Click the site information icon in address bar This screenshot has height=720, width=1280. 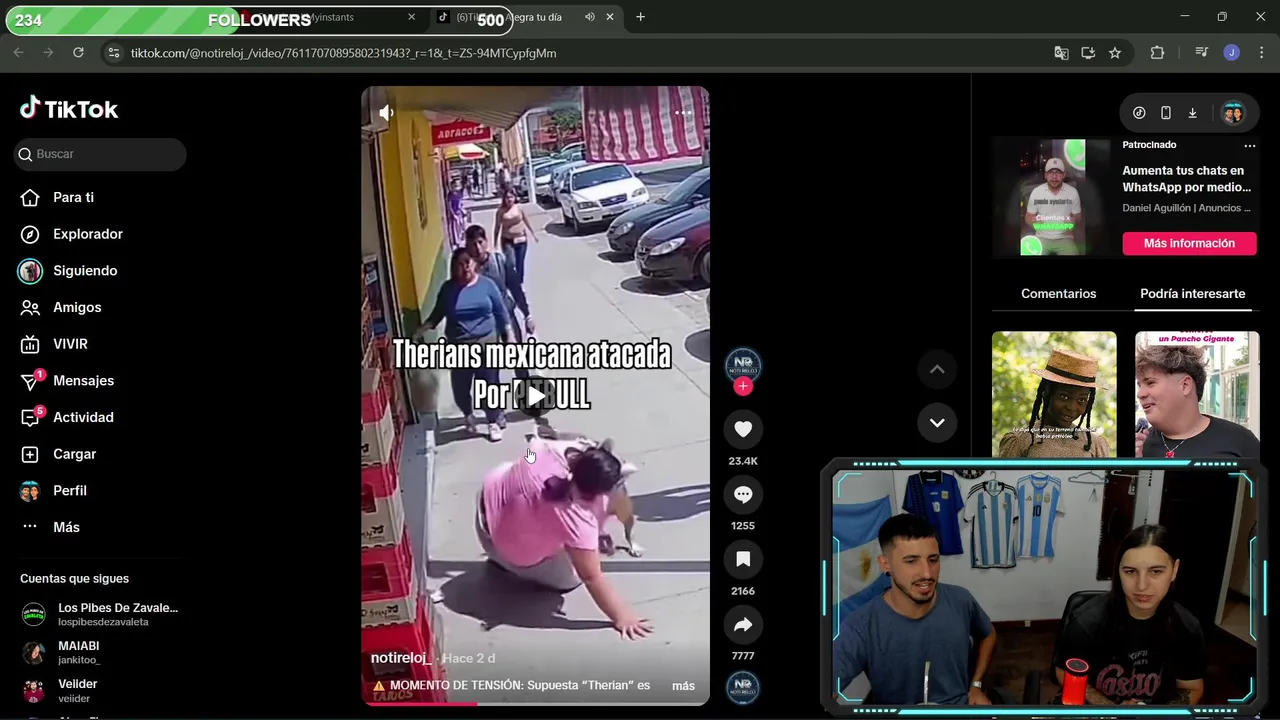click(x=113, y=53)
